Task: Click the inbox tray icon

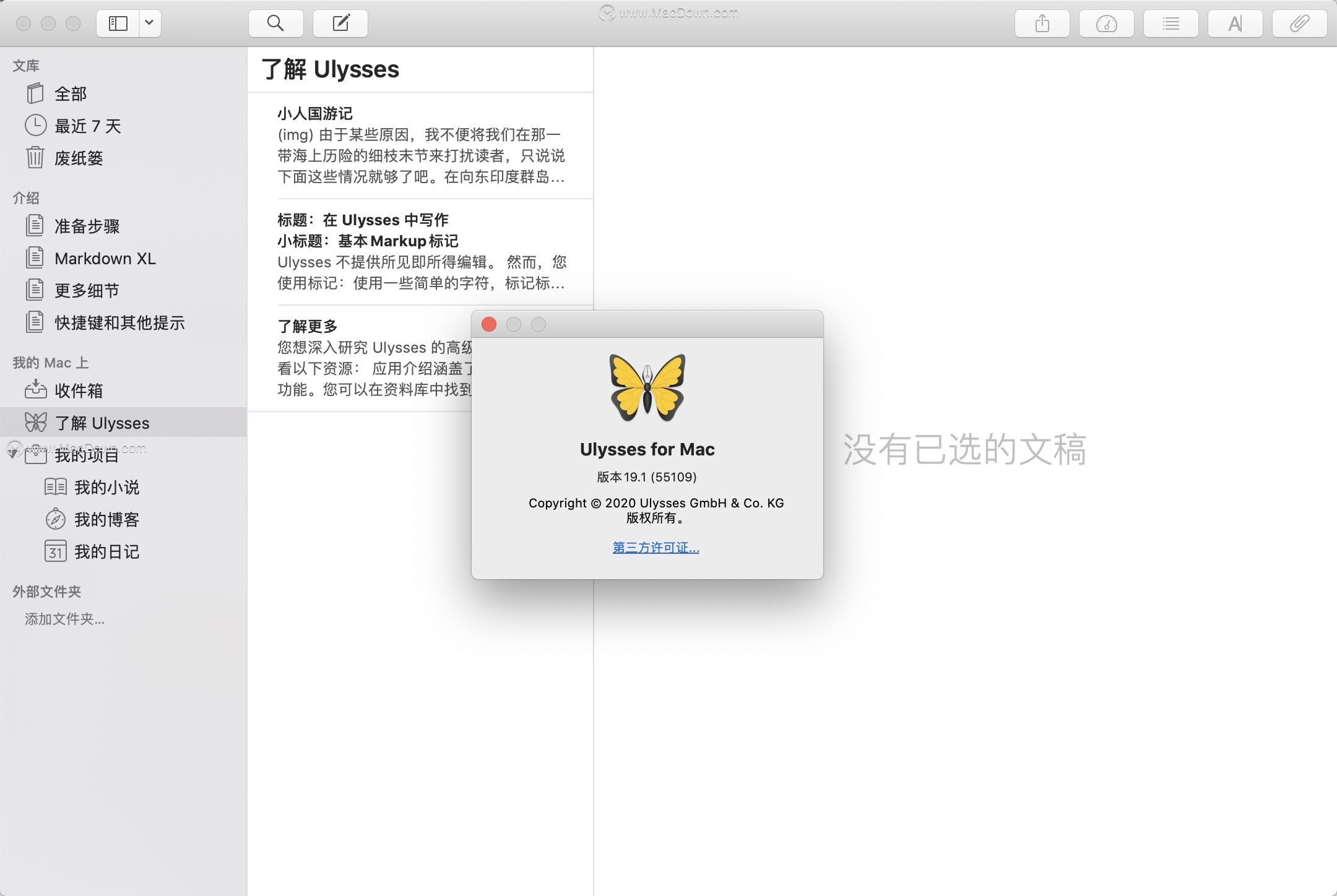Action: 35,389
